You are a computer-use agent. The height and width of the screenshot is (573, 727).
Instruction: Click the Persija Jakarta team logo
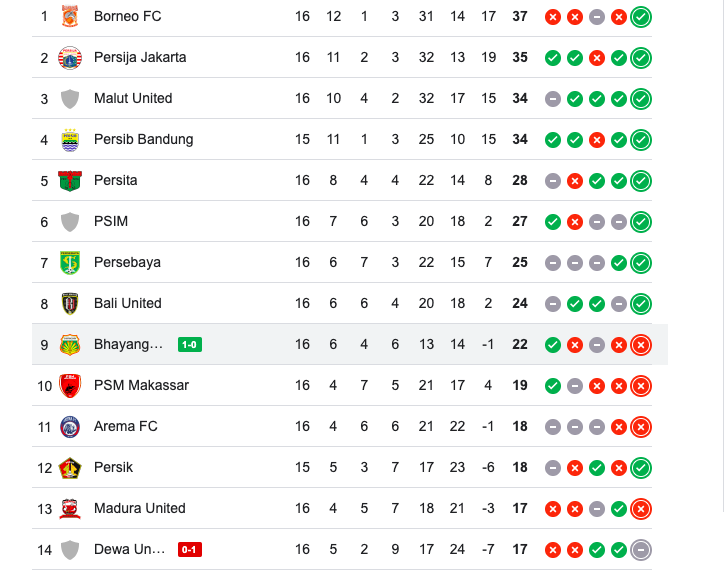pos(70,57)
